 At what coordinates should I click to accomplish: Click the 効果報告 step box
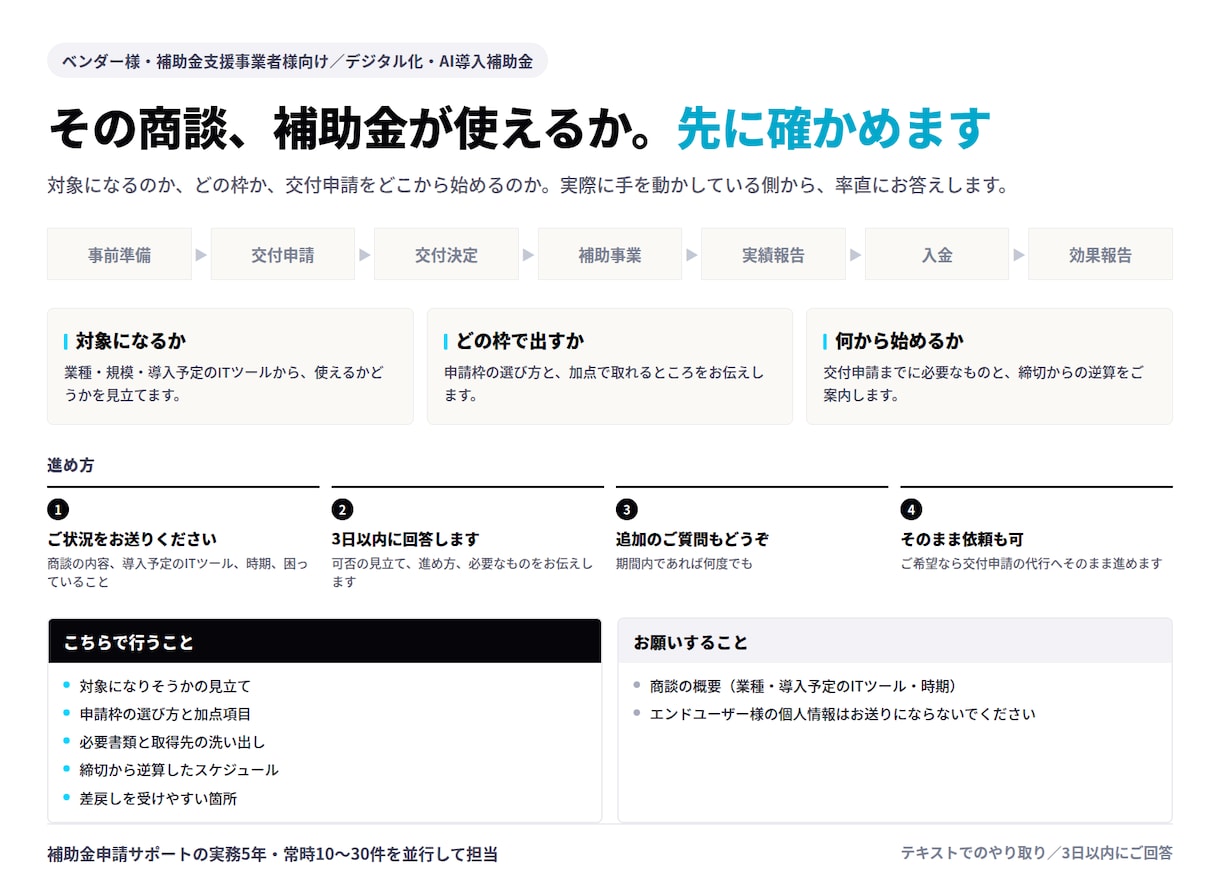(1100, 254)
